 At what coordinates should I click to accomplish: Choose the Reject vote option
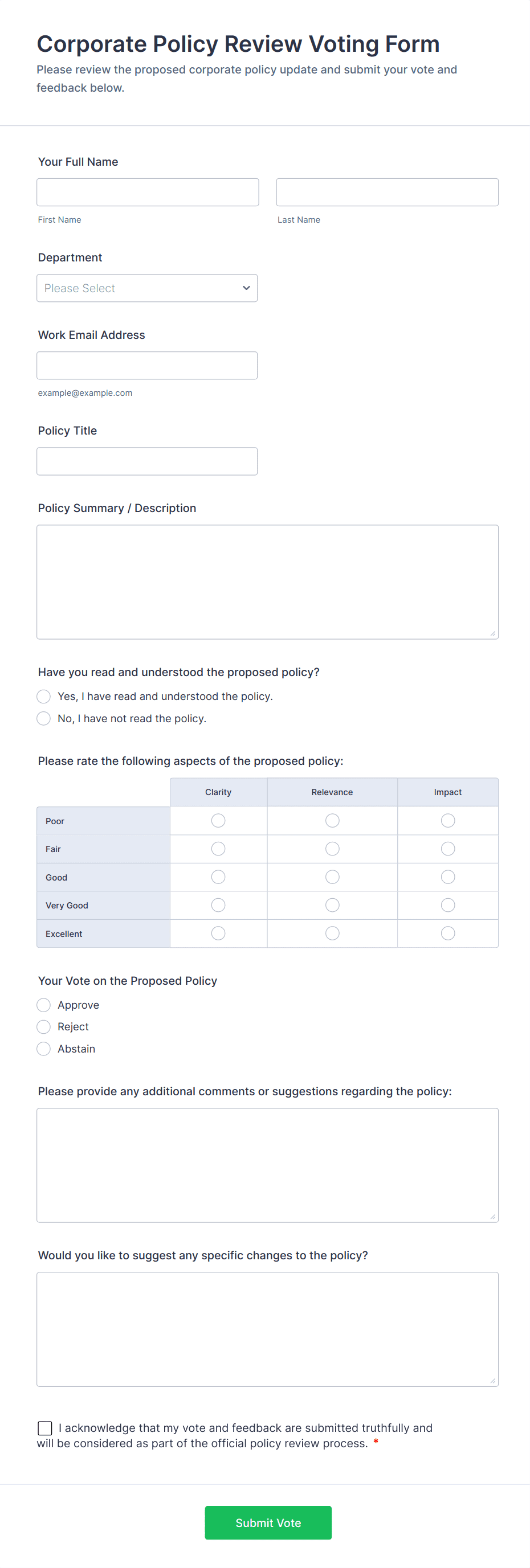(44, 1027)
